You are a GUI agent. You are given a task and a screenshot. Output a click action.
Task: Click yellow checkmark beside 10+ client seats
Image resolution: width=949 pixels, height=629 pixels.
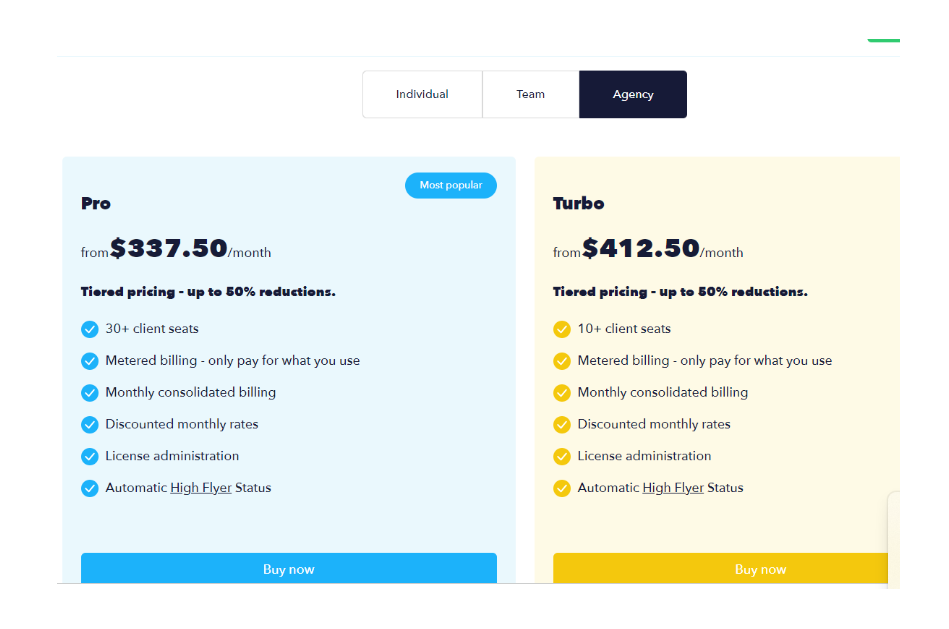(562, 329)
